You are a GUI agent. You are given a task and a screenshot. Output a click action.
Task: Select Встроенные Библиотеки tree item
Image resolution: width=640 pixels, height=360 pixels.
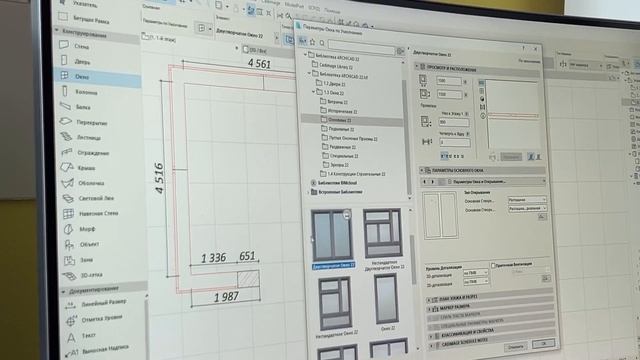(x=337, y=191)
